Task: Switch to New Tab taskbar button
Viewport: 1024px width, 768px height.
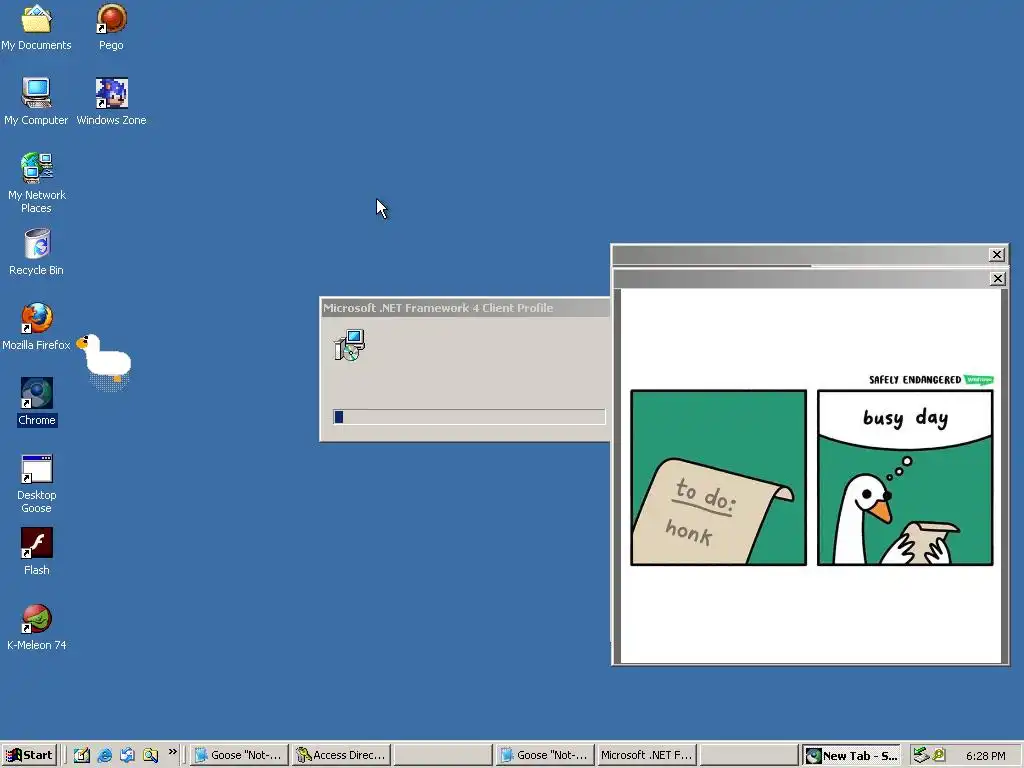Action: (x=852, y=755)
